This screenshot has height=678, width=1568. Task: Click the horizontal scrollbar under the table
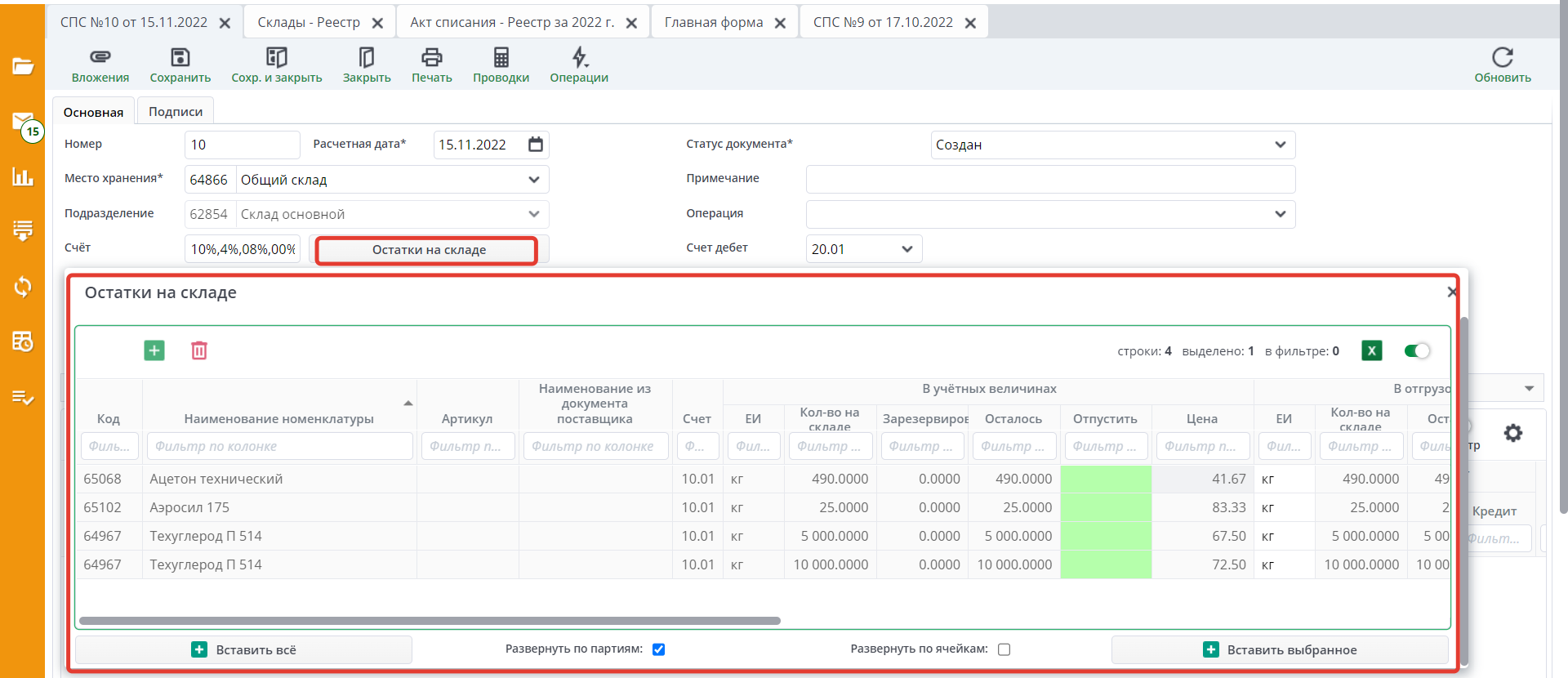click(430, 621)
